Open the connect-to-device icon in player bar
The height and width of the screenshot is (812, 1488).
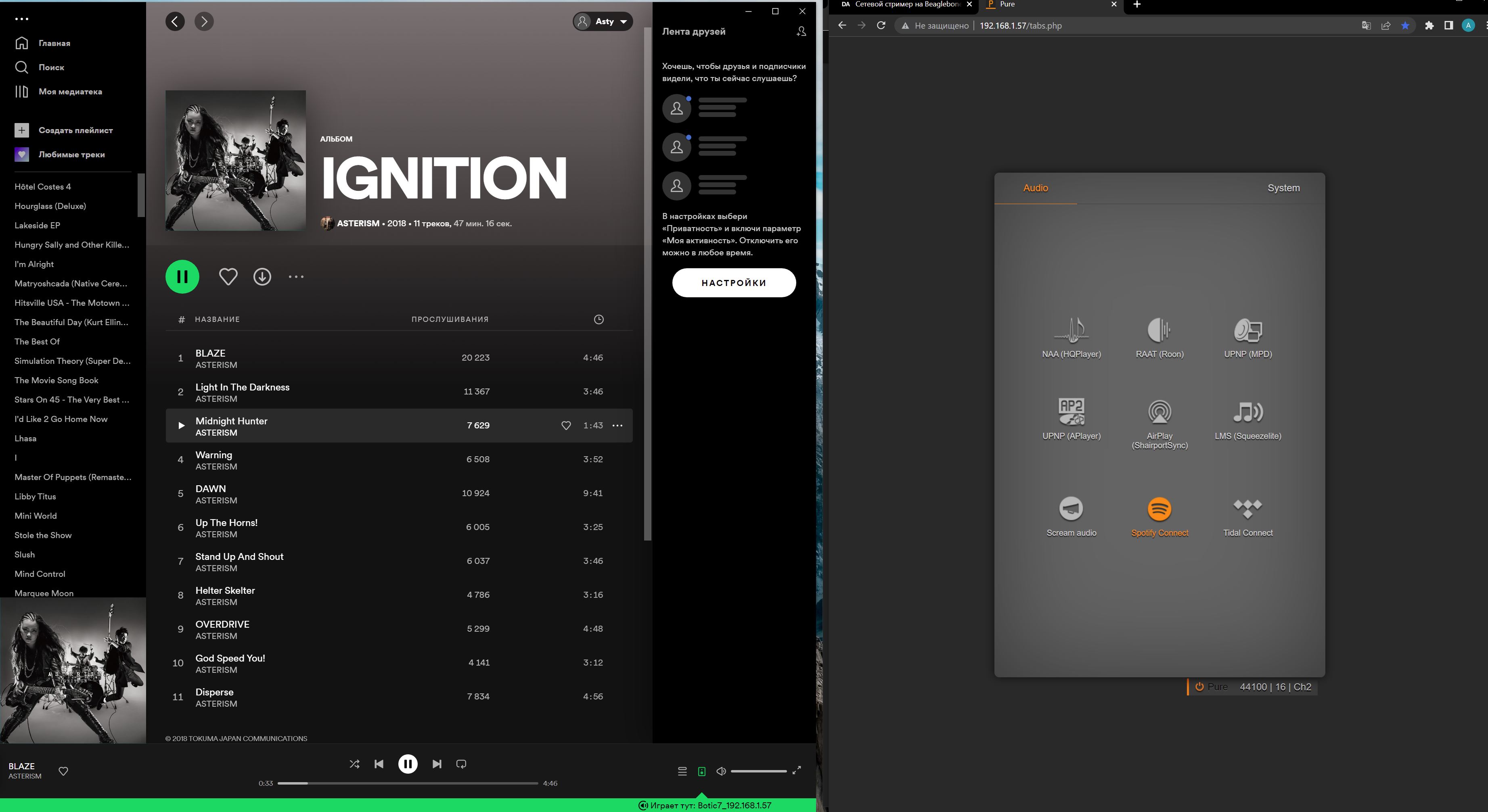coord(701,771)
